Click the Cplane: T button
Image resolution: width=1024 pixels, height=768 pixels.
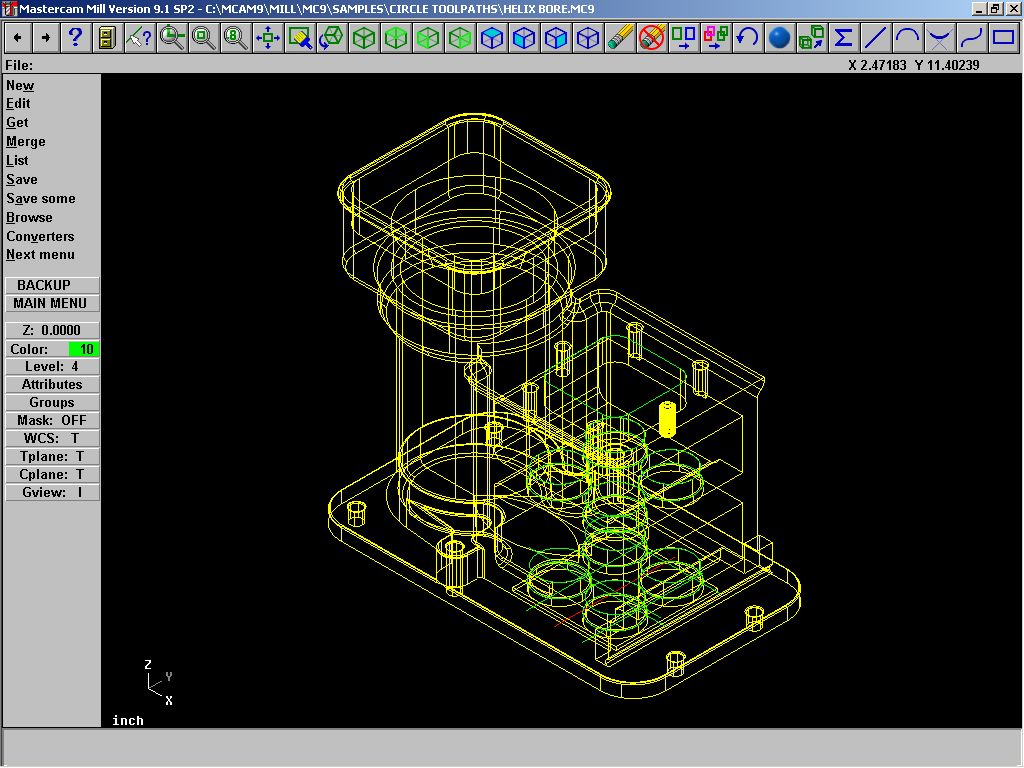52,475
